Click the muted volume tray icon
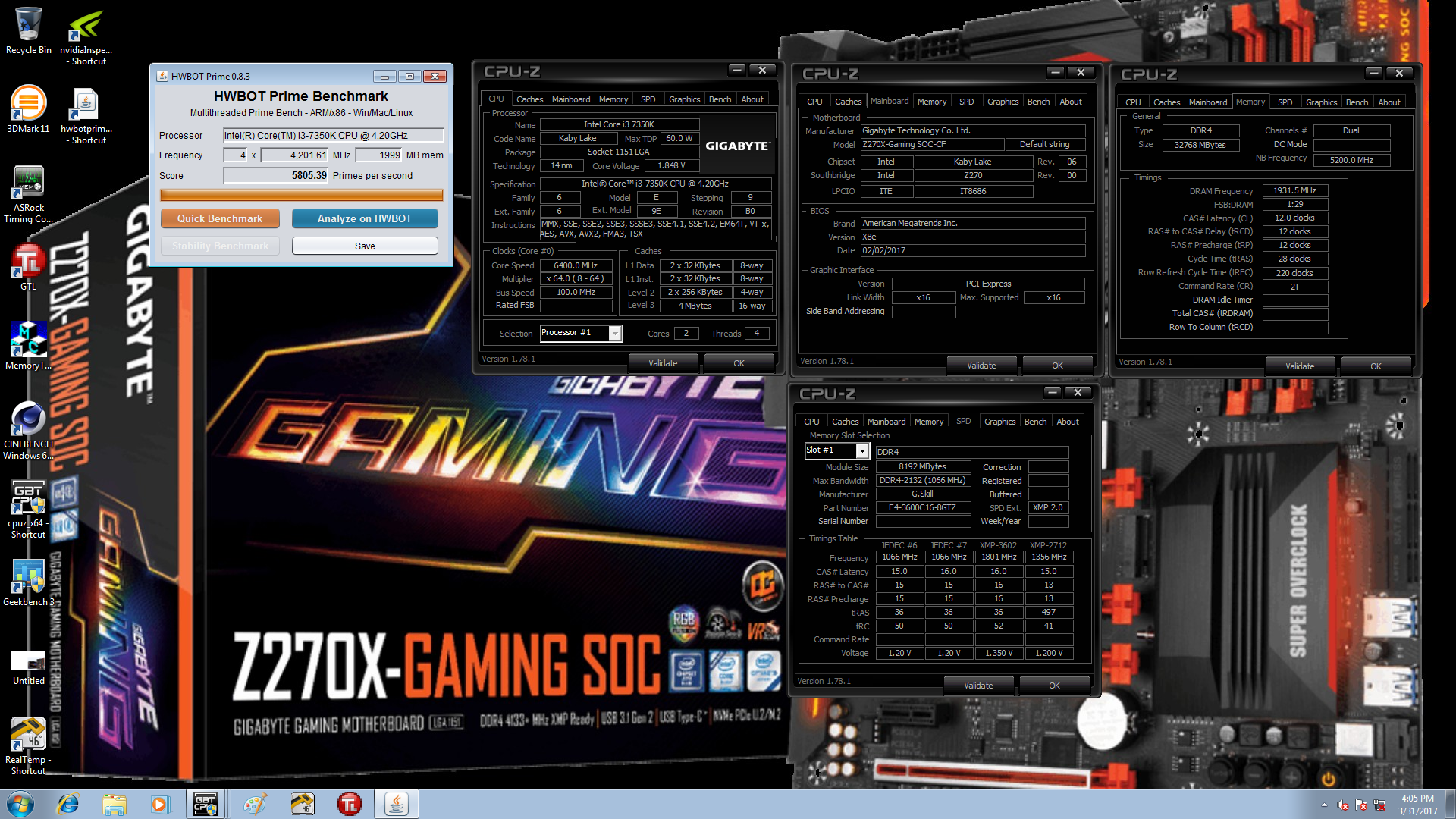 pyautogui.click(x=1343, y=805)
